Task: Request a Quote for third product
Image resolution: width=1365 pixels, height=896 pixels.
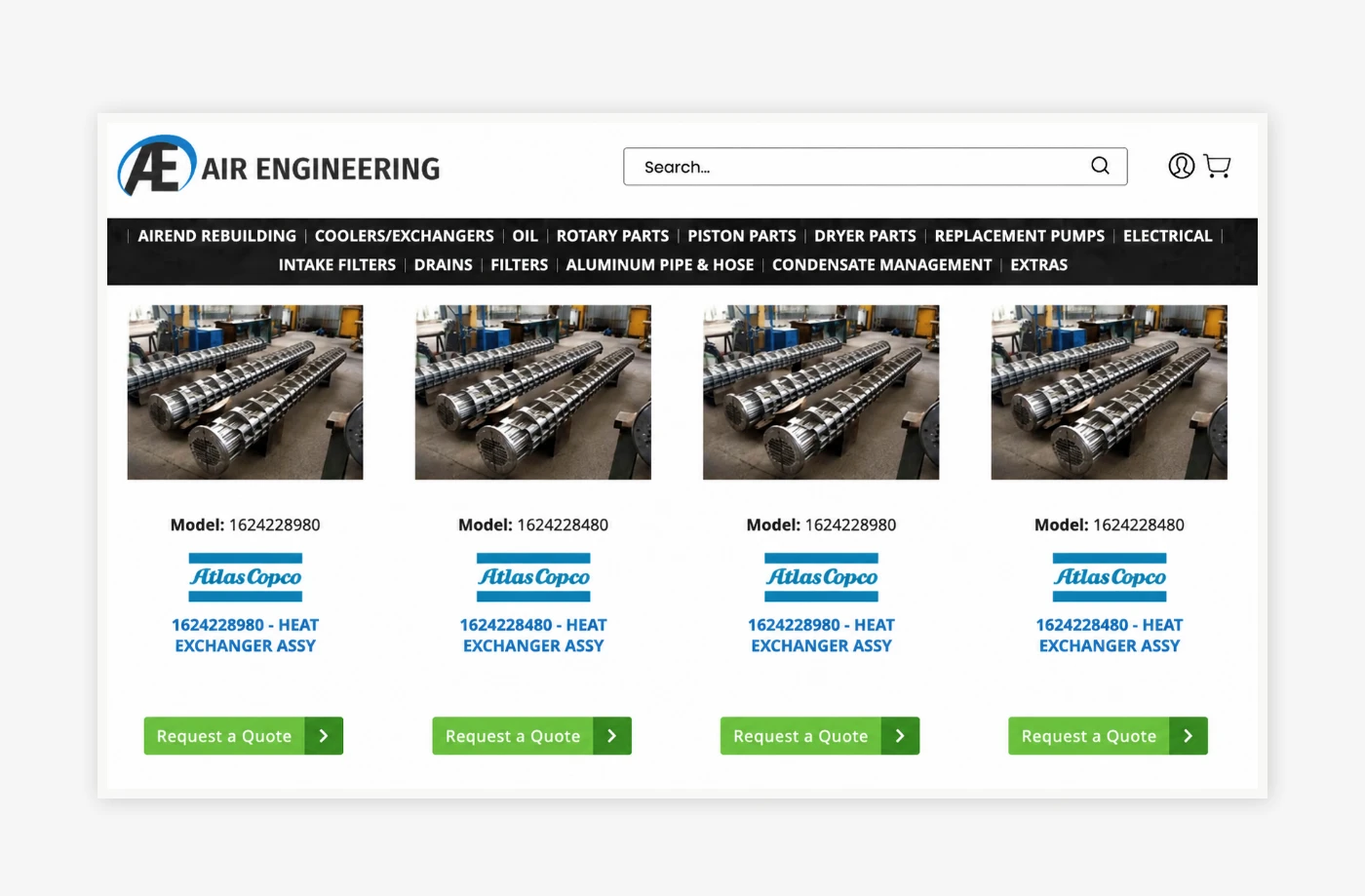Action: pyautogui.click(x=820, y=736)
